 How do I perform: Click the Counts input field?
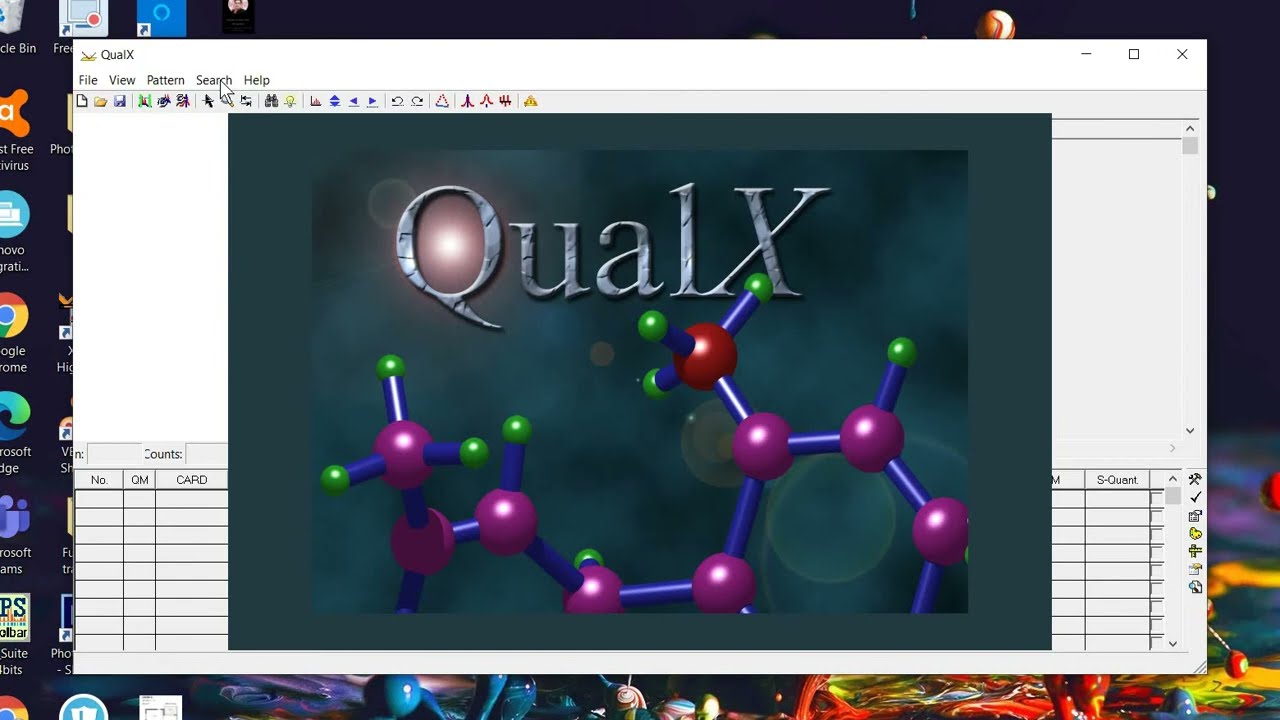207,454
